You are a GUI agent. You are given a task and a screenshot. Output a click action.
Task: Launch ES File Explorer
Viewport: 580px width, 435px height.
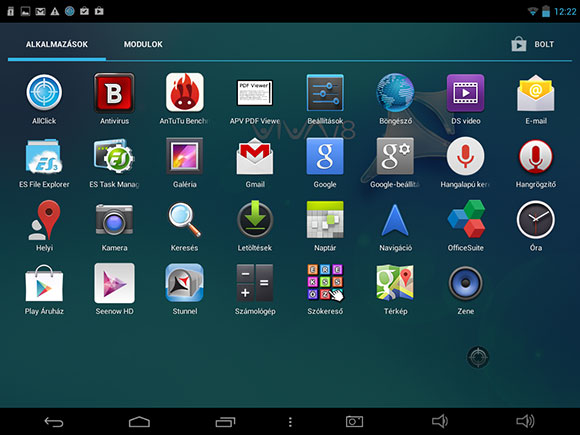tap(44, 156)
